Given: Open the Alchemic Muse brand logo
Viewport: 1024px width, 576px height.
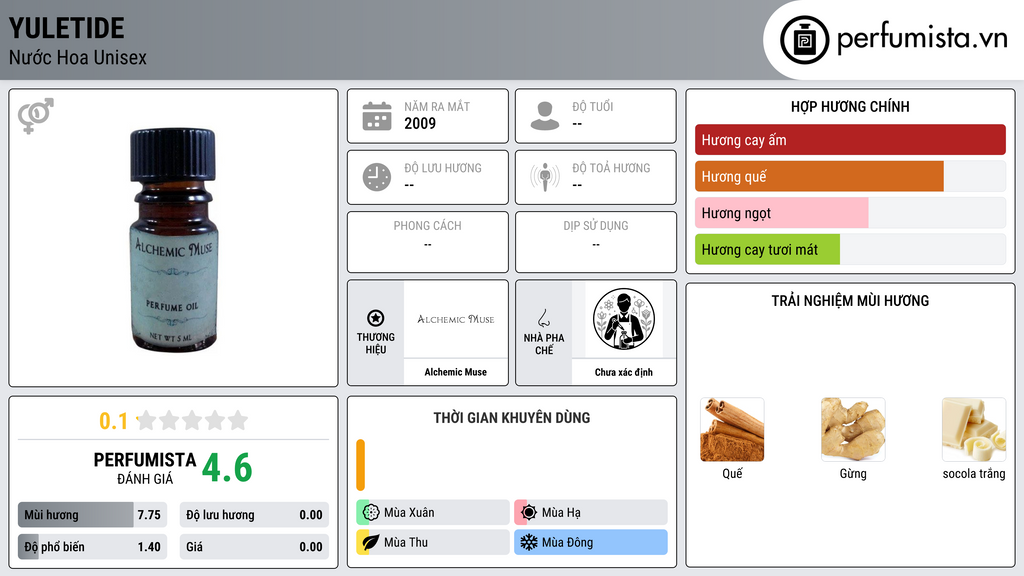Looking at the screenshot, I should pyautogui.click(x=456, y=319).
